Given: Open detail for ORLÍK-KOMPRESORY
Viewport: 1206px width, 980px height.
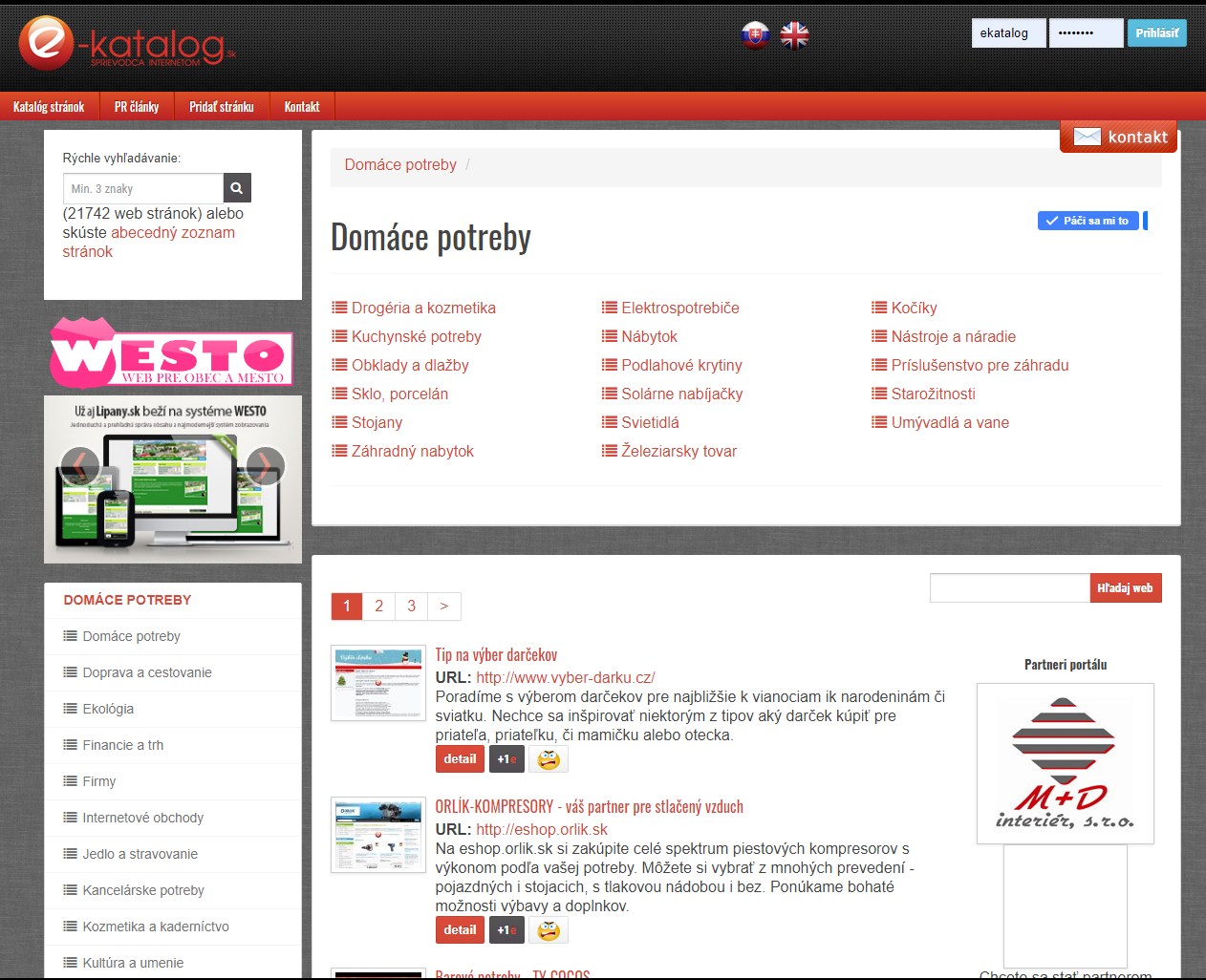Looking at the screenshot, I should (x=460, y=930).
